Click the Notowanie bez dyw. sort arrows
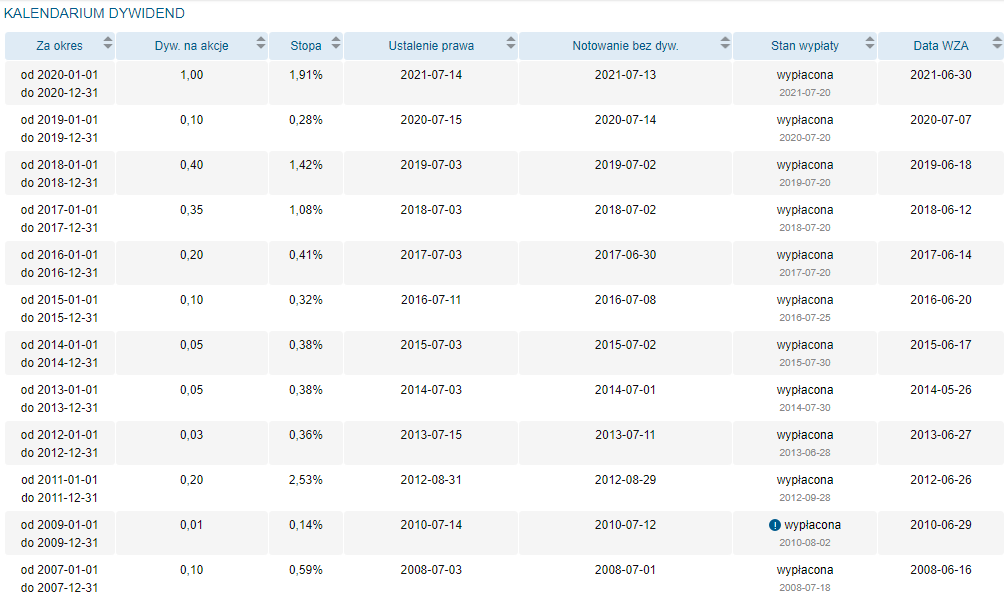The image size is (1004, 605). [725, 43]
